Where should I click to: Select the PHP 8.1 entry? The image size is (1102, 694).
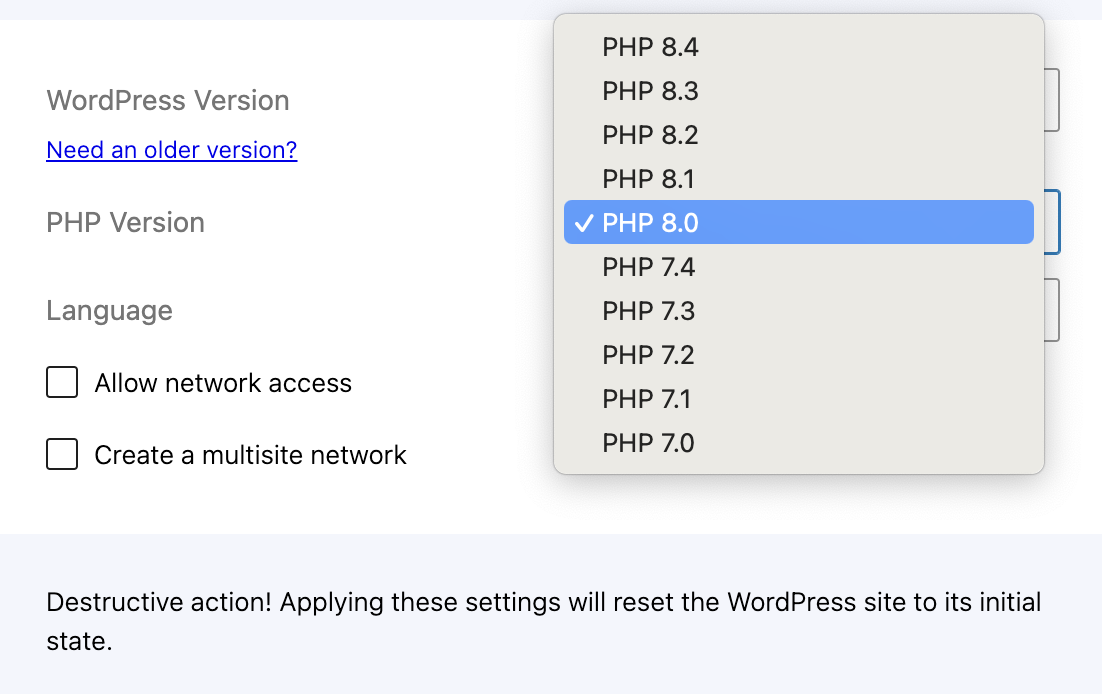pyautogui.click(x=798, y=179)
